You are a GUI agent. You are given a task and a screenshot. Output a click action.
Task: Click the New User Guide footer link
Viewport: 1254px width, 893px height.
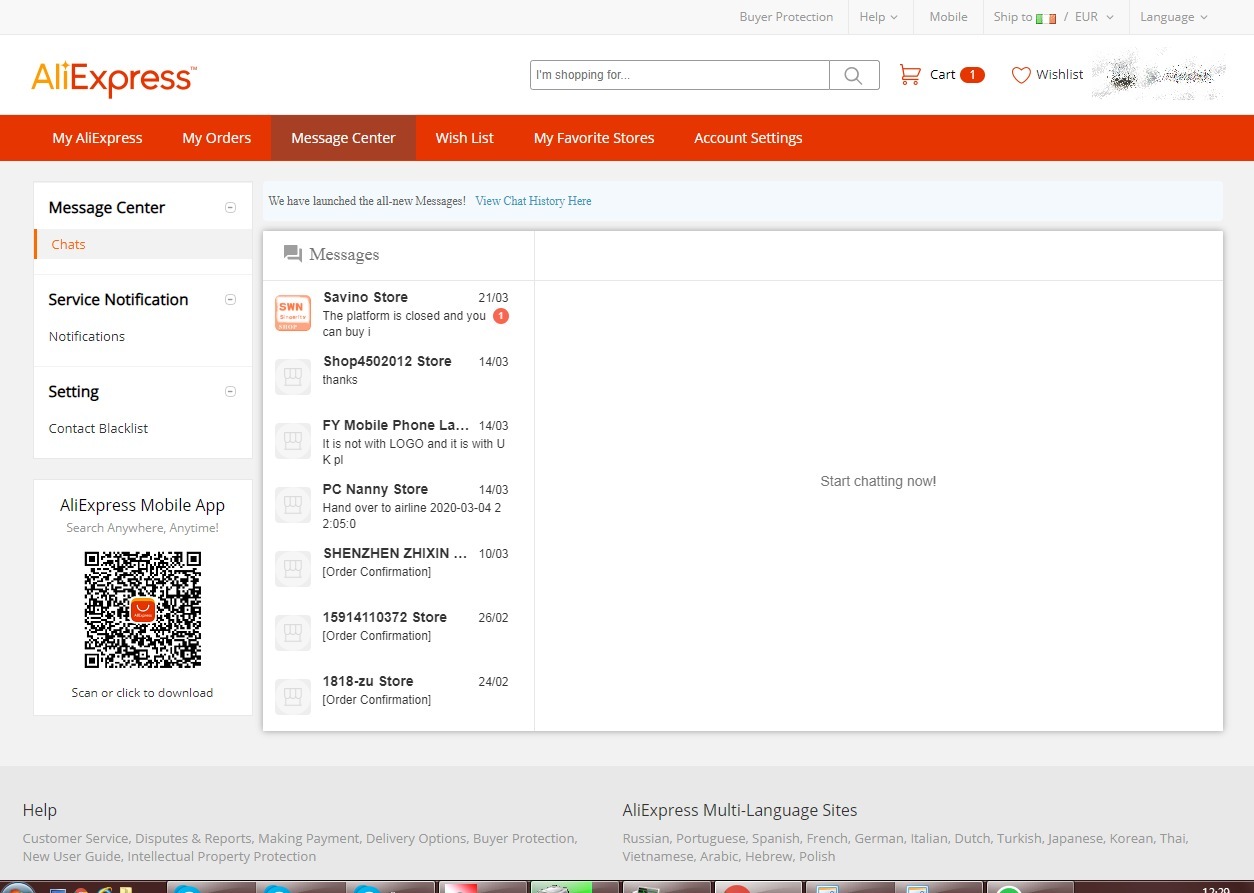click(71, 856)
